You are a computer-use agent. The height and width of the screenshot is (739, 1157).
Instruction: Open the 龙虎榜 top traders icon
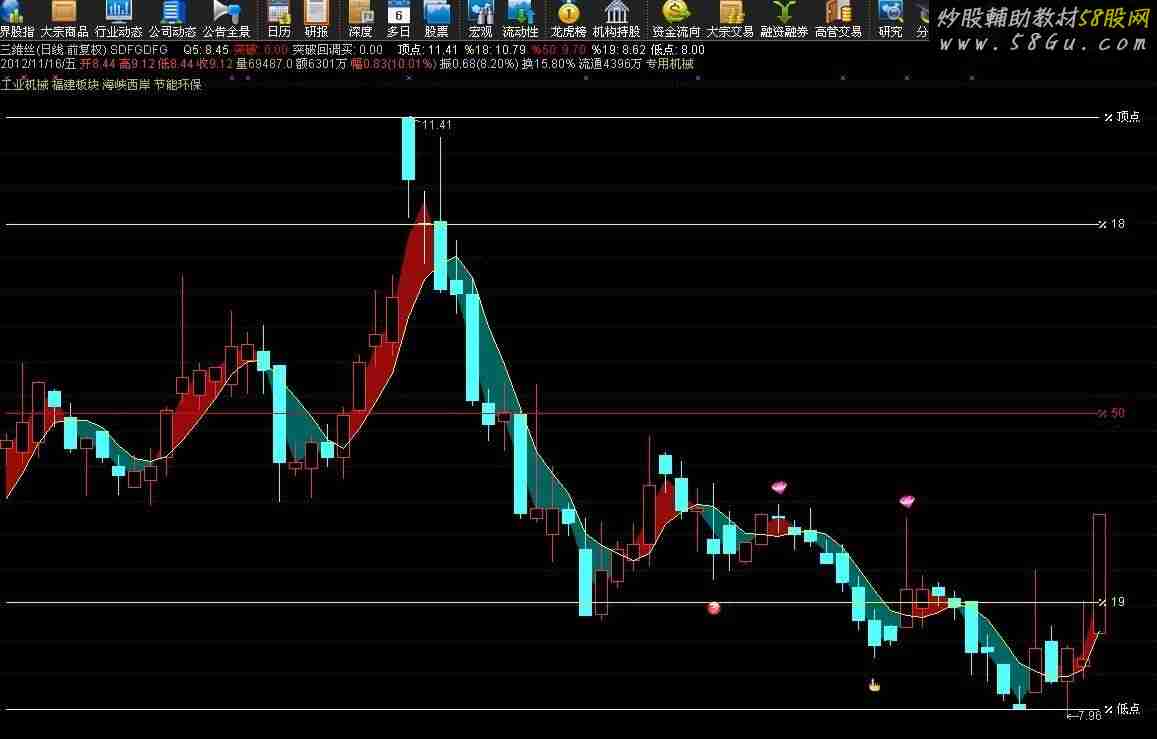tap(568, 19)
